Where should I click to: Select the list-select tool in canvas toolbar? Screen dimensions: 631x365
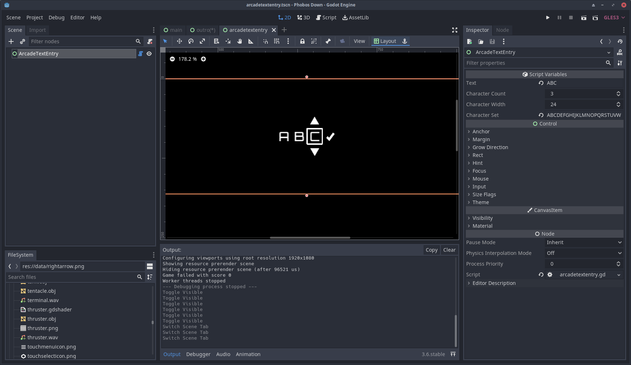216,41
